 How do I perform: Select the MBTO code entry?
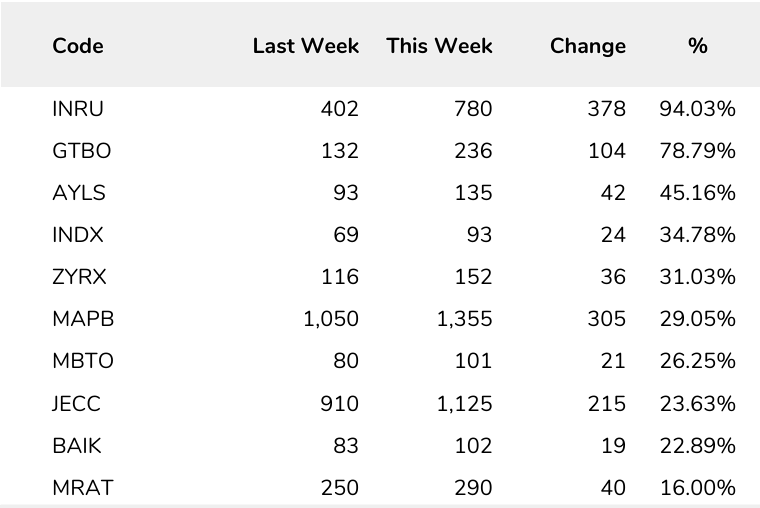coord(83,361)
